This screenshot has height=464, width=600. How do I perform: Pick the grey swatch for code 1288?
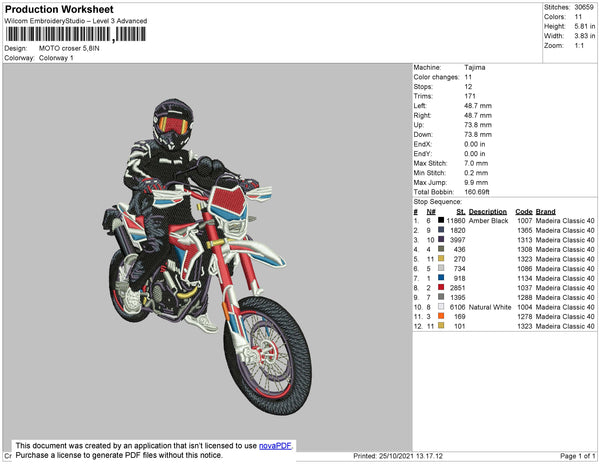(x=441, y=296)
